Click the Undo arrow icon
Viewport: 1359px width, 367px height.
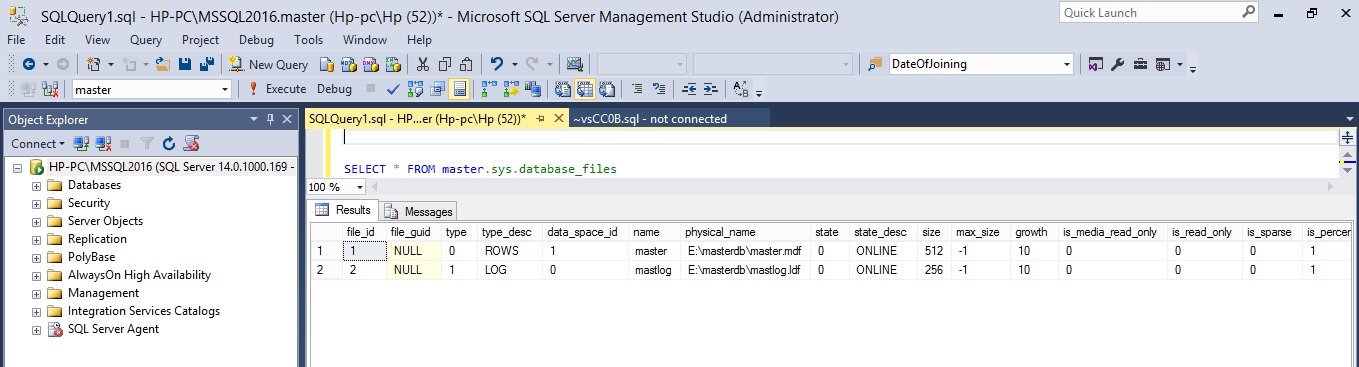[497, 64]
